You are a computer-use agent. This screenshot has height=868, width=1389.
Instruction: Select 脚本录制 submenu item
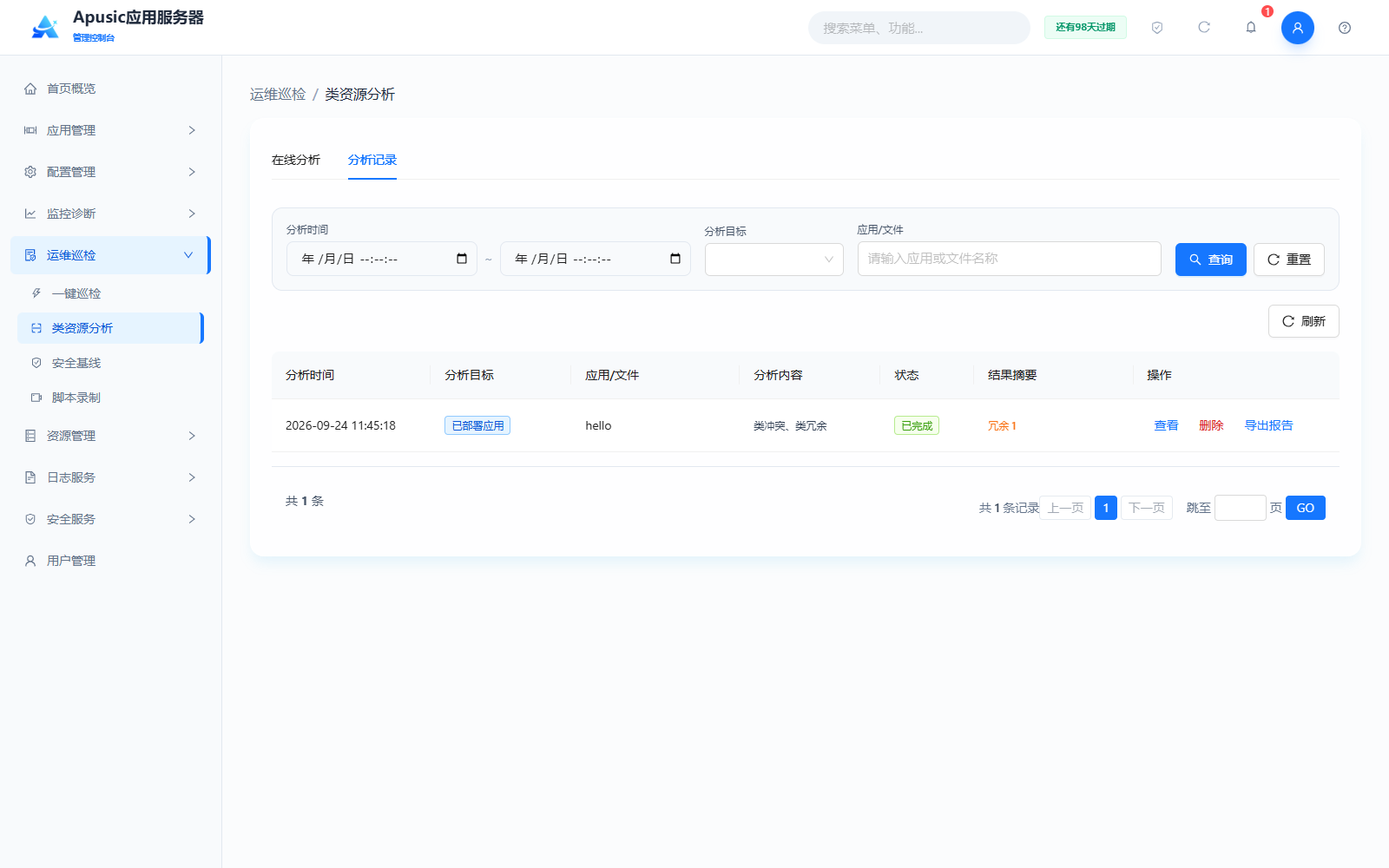coord(110,398)
